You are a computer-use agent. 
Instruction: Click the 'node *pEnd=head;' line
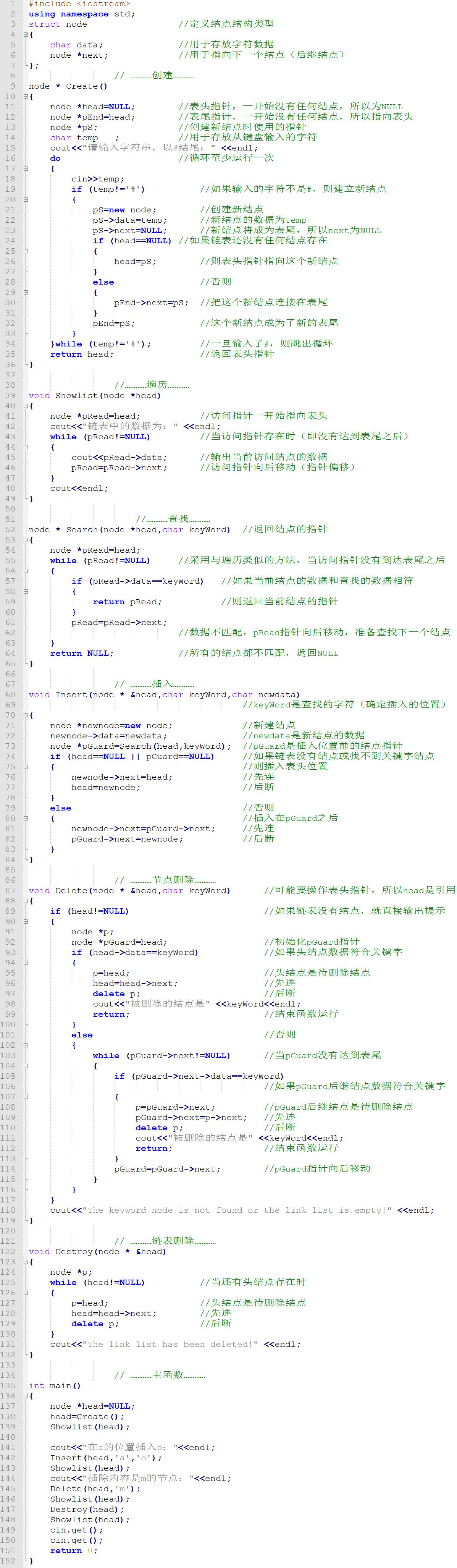click(x=92, y=117)
